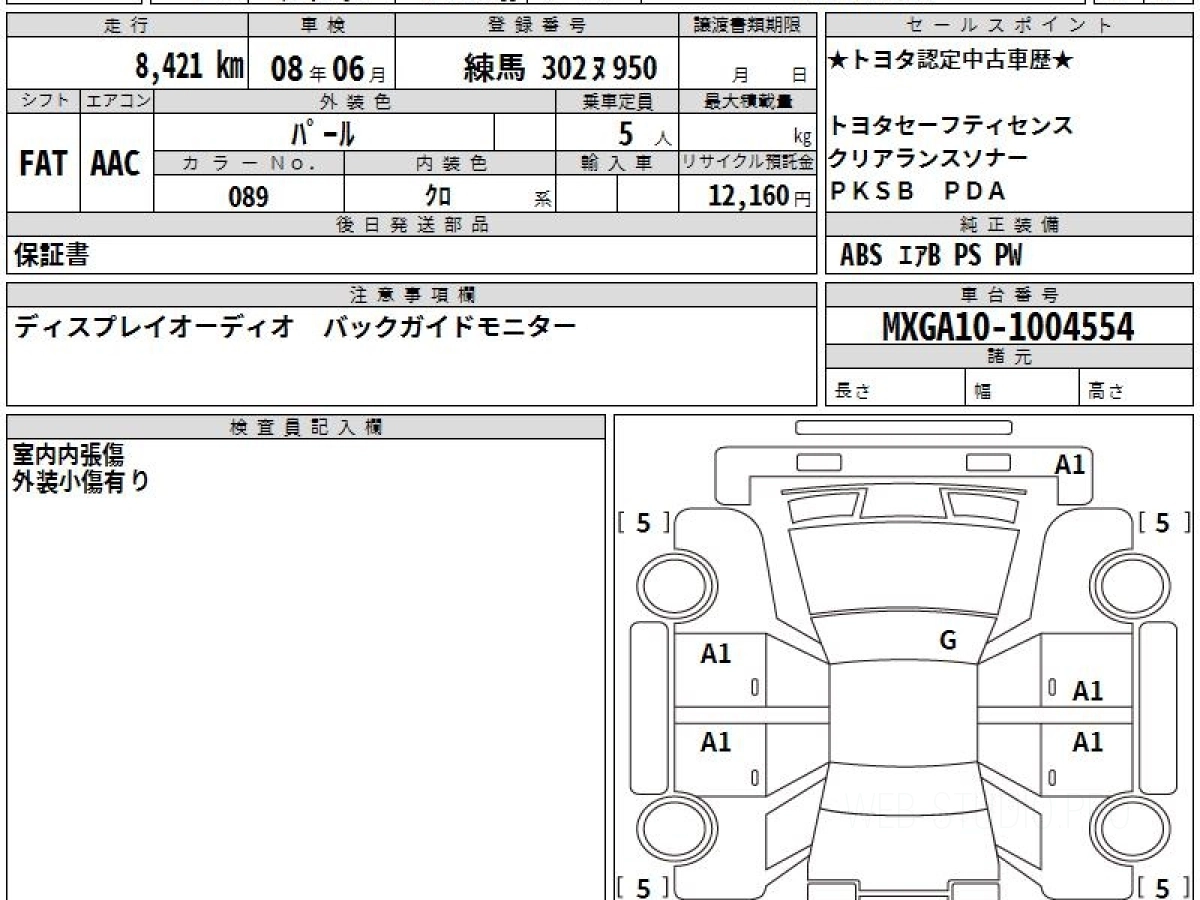Screen dimensions: 1200x900
Task: Select the AAC air conditioner value
Action: [116, 163]
